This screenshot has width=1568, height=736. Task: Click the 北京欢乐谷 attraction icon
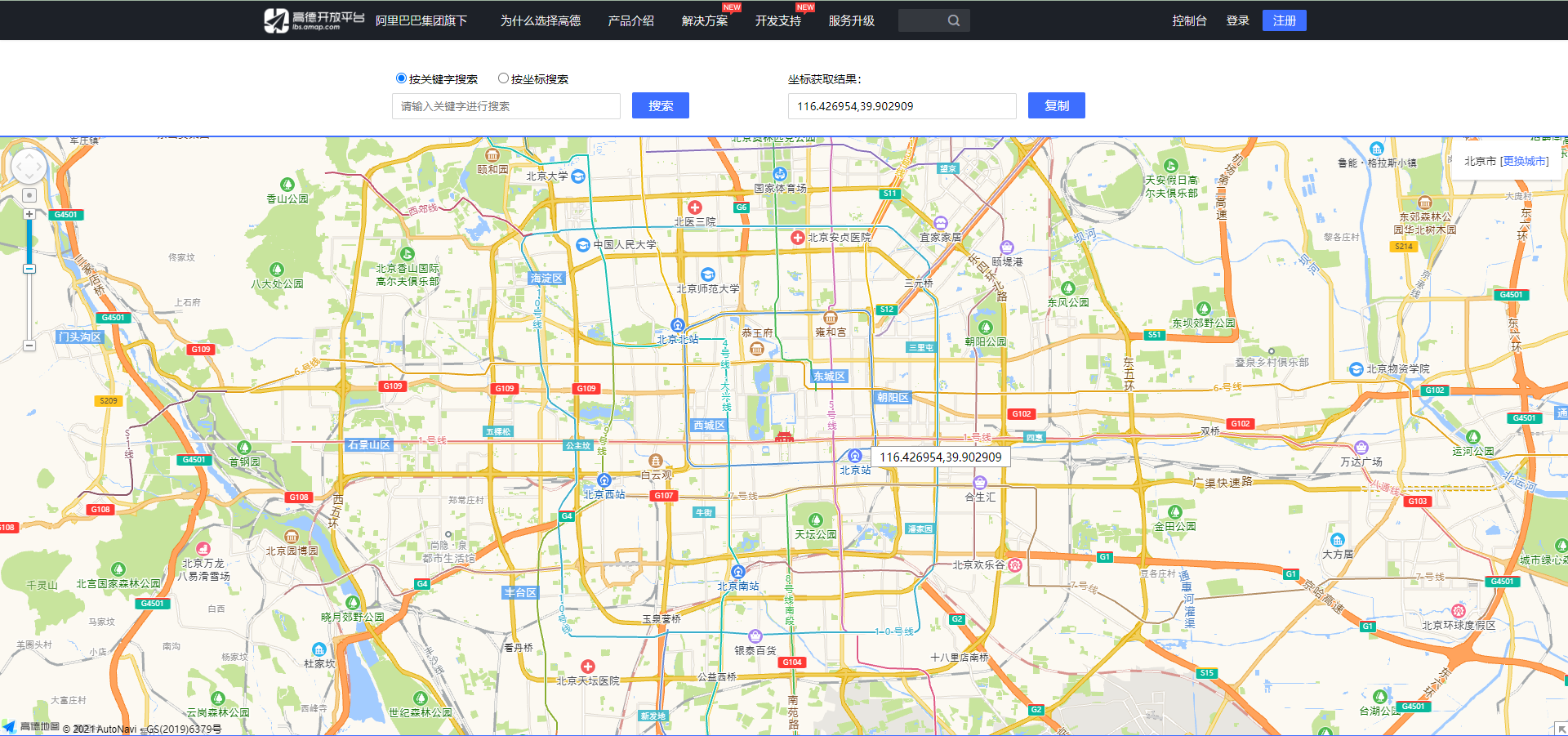click(x=1015, y=565)
